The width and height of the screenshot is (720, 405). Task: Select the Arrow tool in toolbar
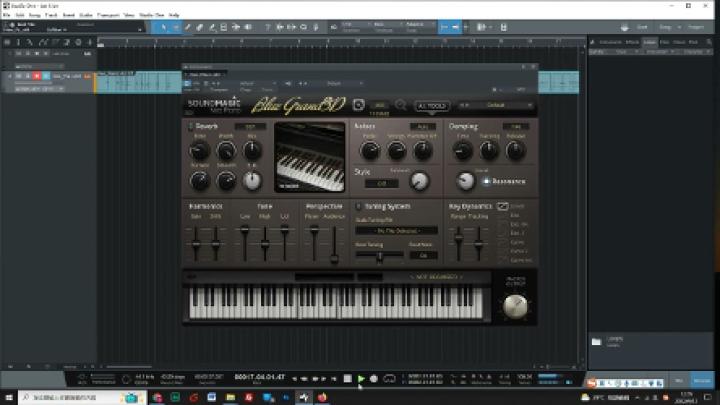tap(163, 28)
